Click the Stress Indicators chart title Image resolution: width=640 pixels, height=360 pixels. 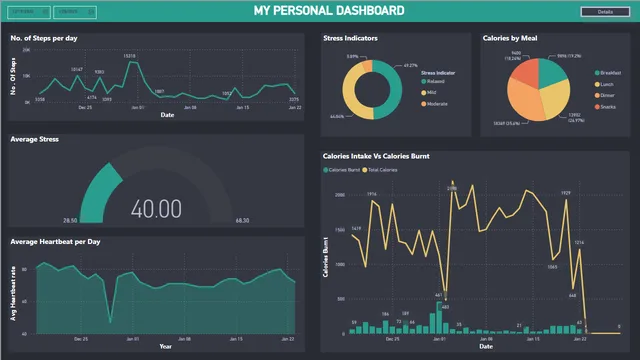pyautogui.click(x=351, y=38)
